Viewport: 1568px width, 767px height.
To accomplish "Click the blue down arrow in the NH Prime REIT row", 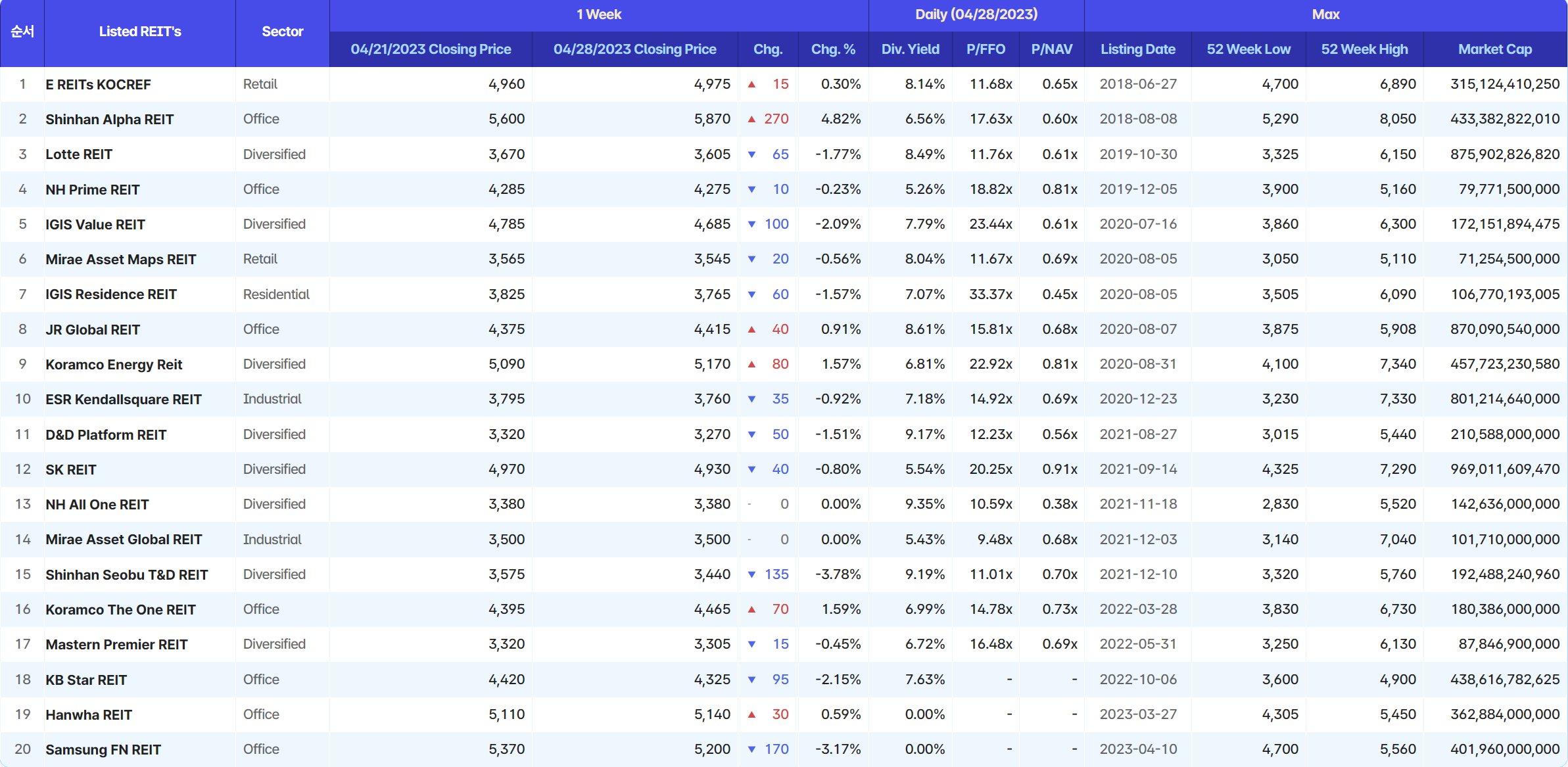I will pyautogui.click(x=751, y=189).
